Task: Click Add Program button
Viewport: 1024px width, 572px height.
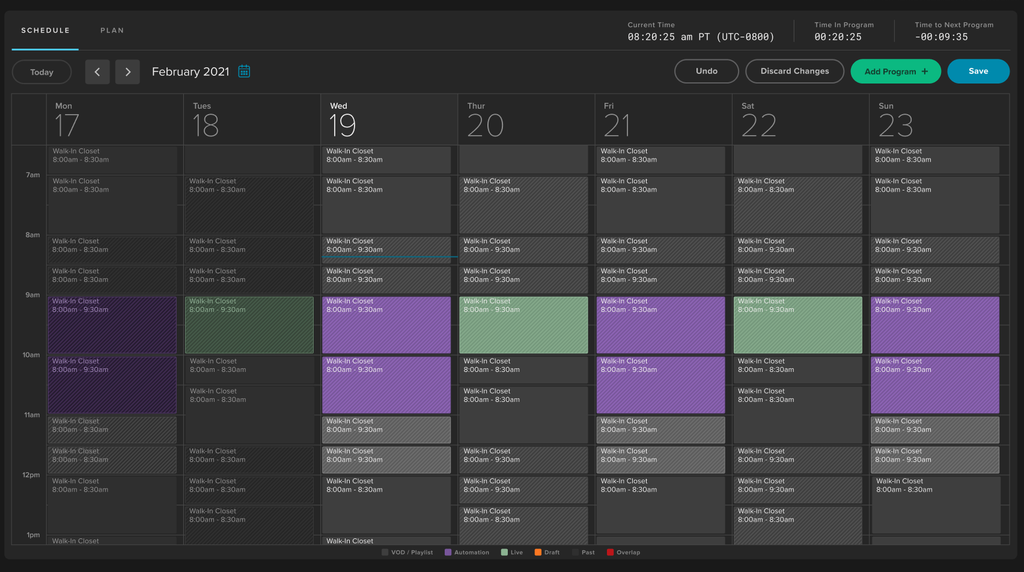Action: [x=896, y=71]
